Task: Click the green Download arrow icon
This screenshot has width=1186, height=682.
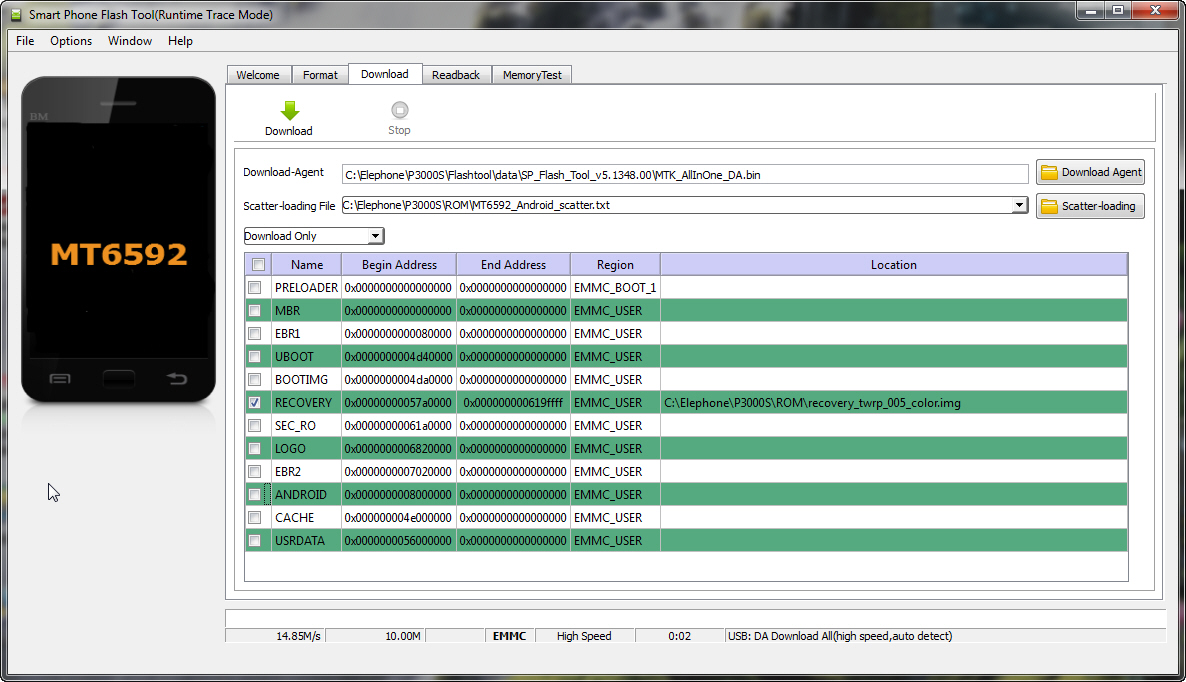Action: coord(289,110)
